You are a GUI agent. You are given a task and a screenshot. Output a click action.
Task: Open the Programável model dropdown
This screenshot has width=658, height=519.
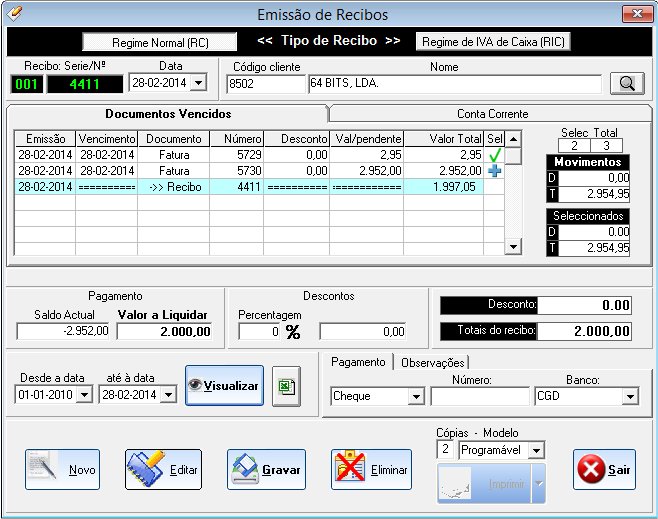(536, 451)
